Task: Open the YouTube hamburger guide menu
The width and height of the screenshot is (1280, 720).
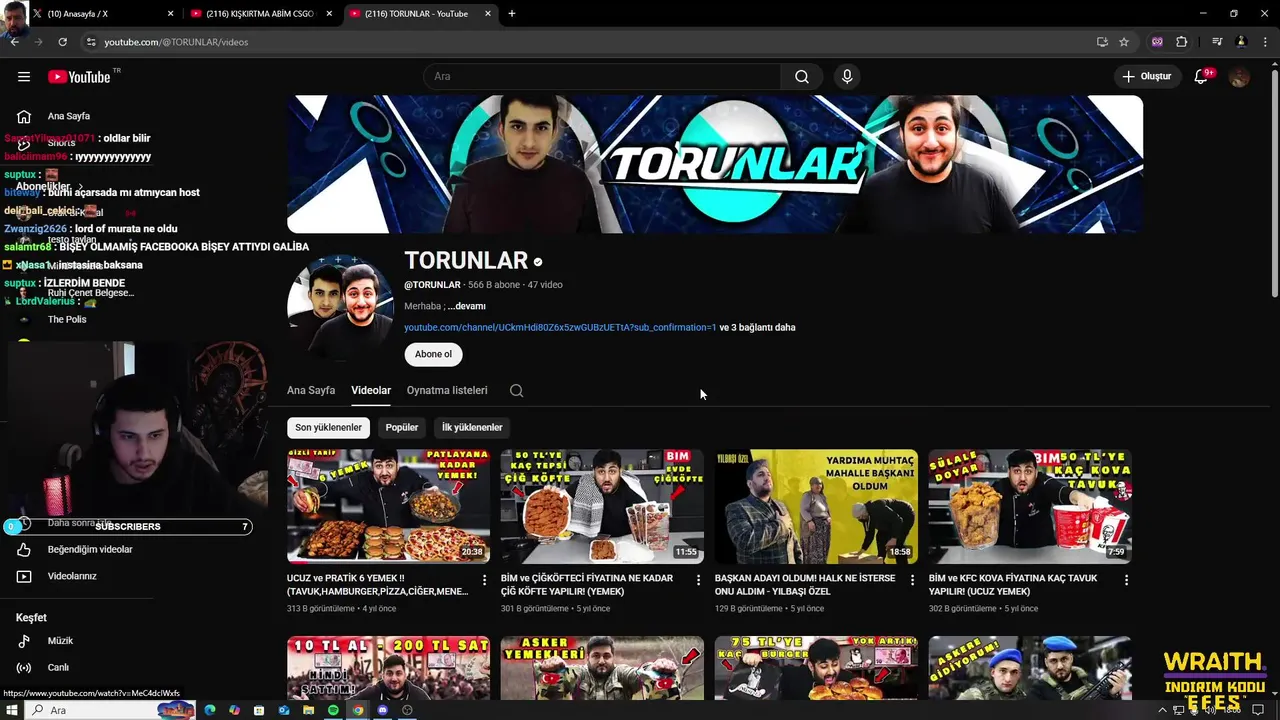Action: 24,77
